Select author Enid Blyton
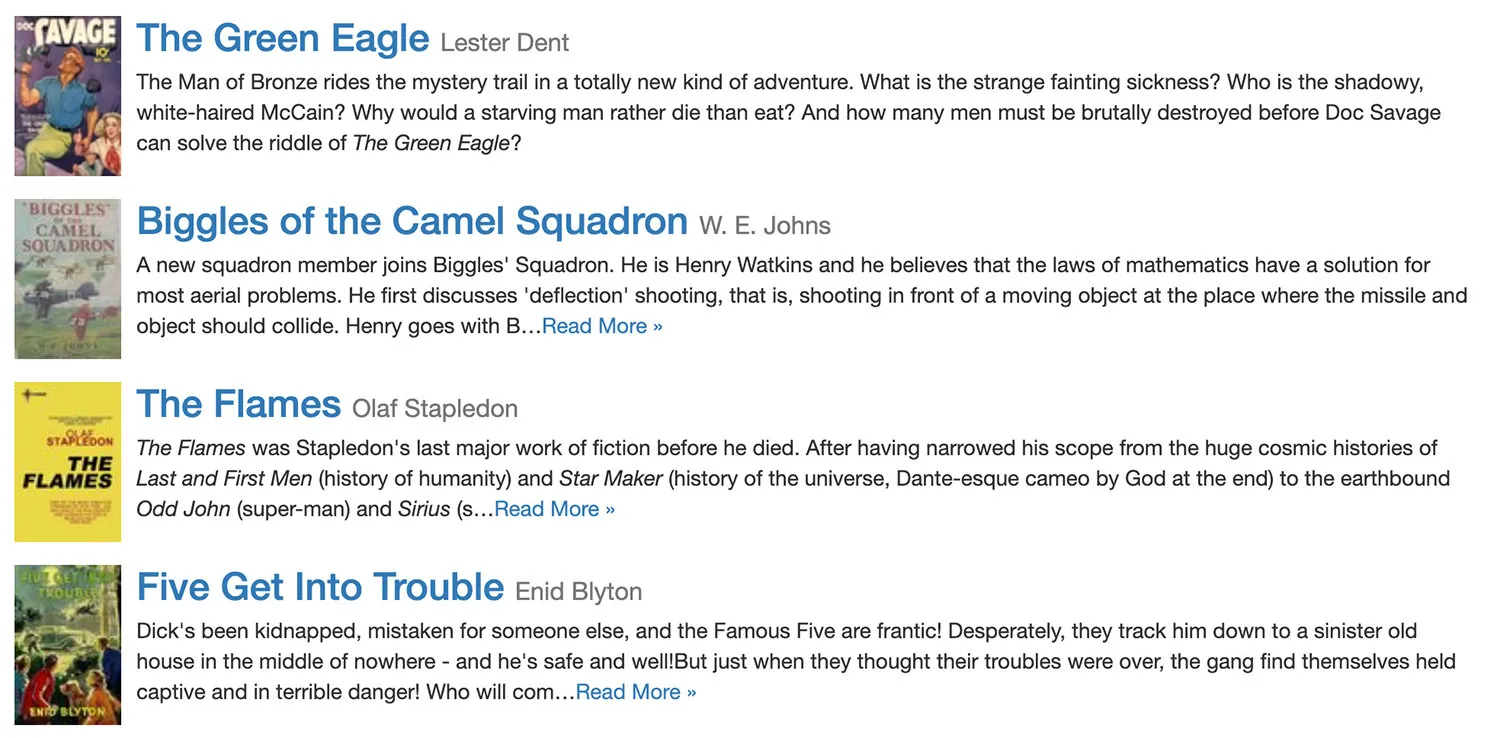The image size is (1500, 738). tap(578, 592)
